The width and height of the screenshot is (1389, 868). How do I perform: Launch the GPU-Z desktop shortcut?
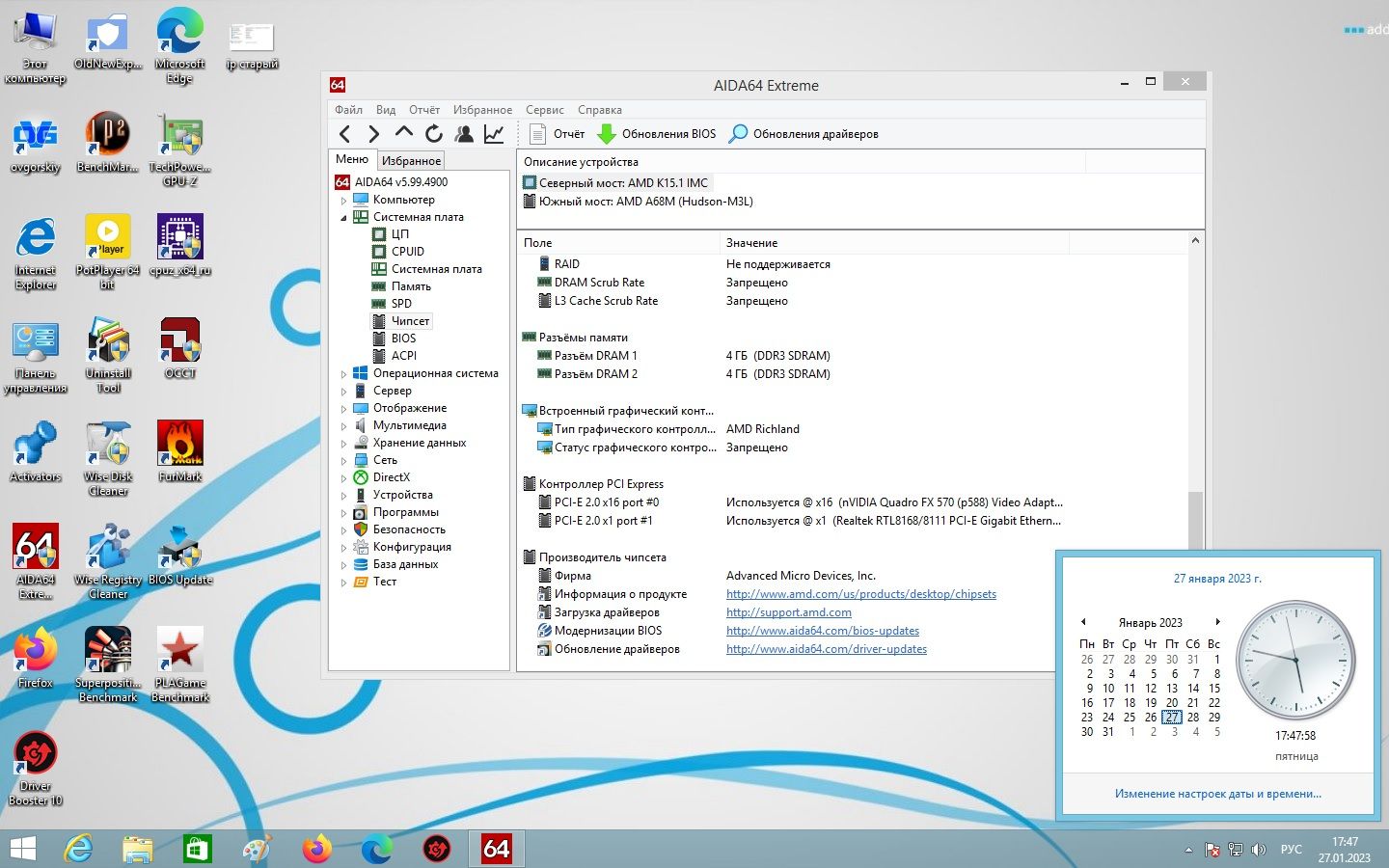click(180, 149)
